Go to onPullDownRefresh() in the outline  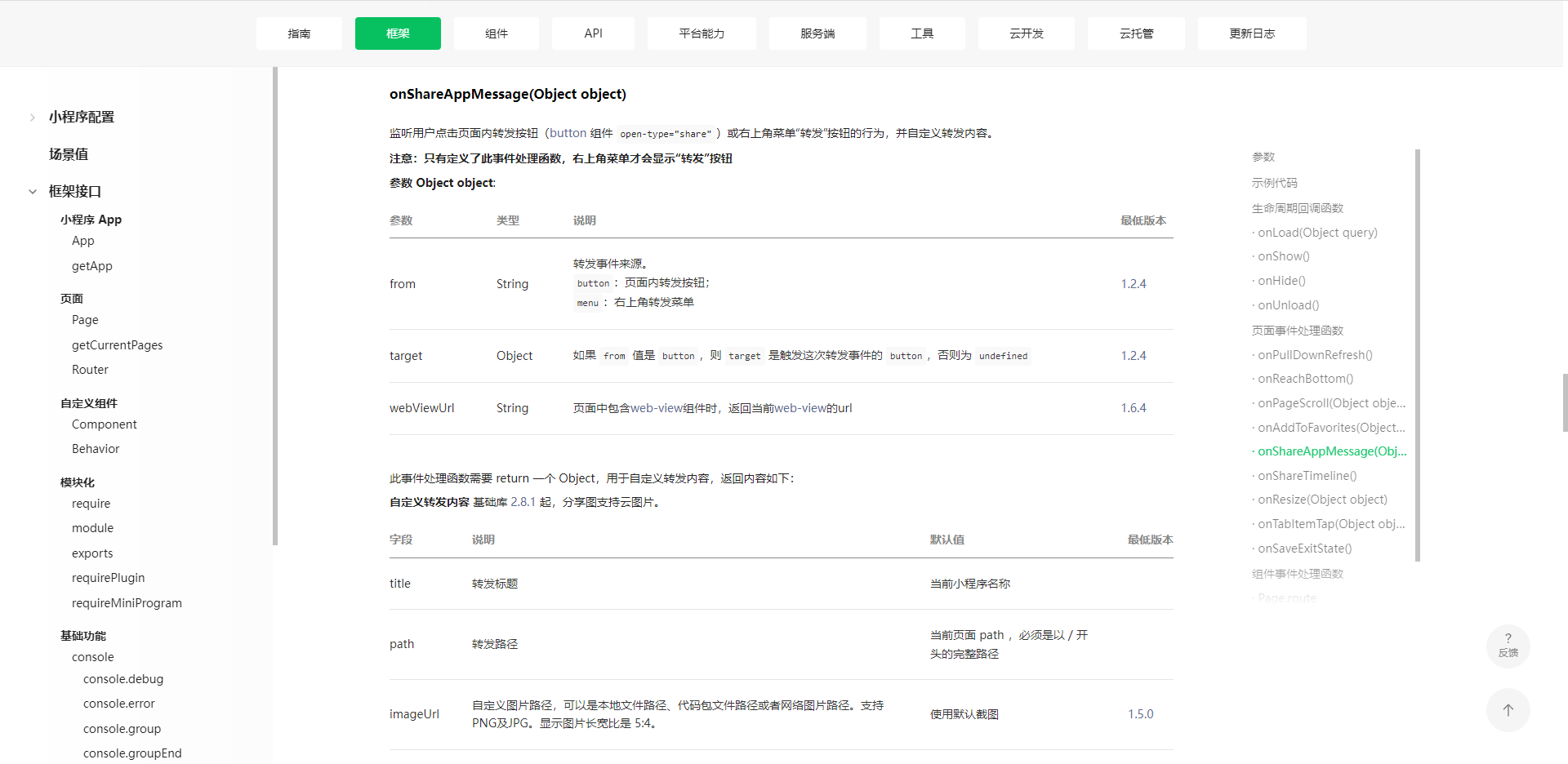(x=1315, y=355)
